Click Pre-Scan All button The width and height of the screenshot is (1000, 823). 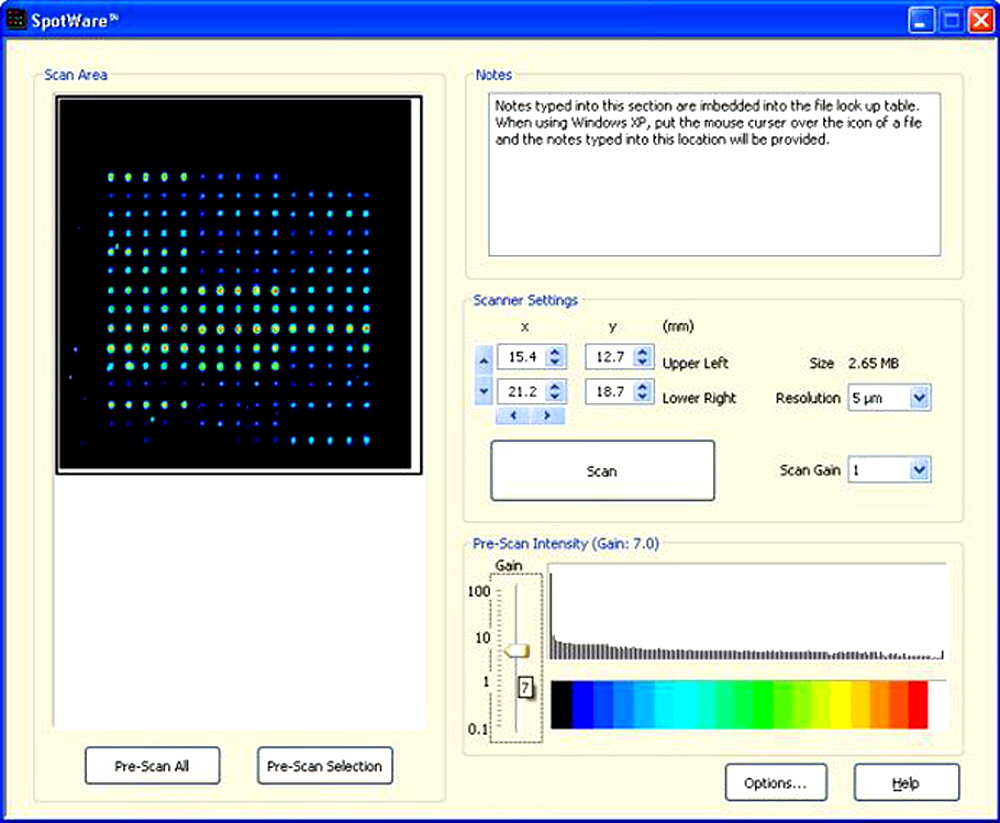(x=152, y=766)
